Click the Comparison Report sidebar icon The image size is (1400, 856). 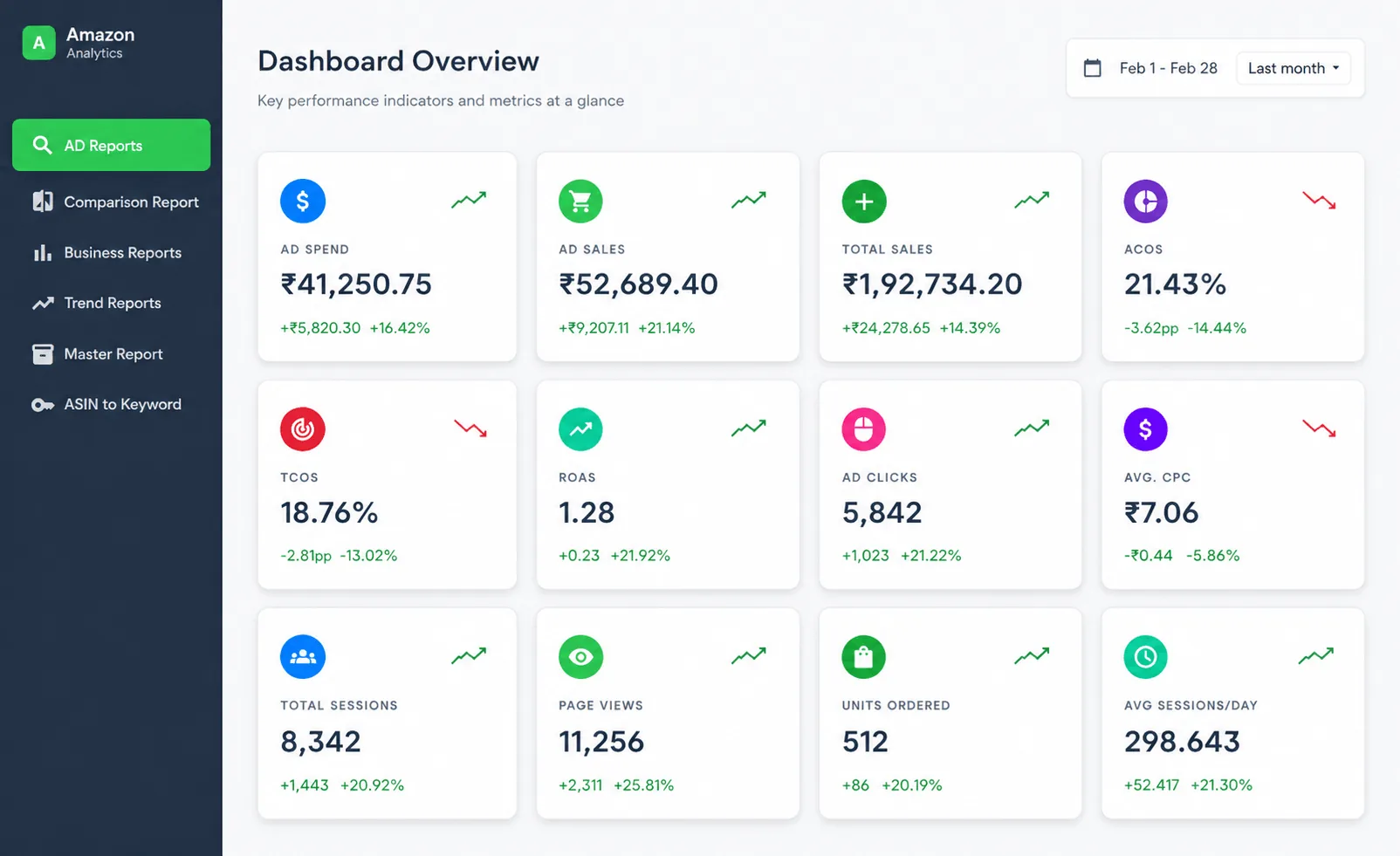pyautogui.click(x=42, y=202)
